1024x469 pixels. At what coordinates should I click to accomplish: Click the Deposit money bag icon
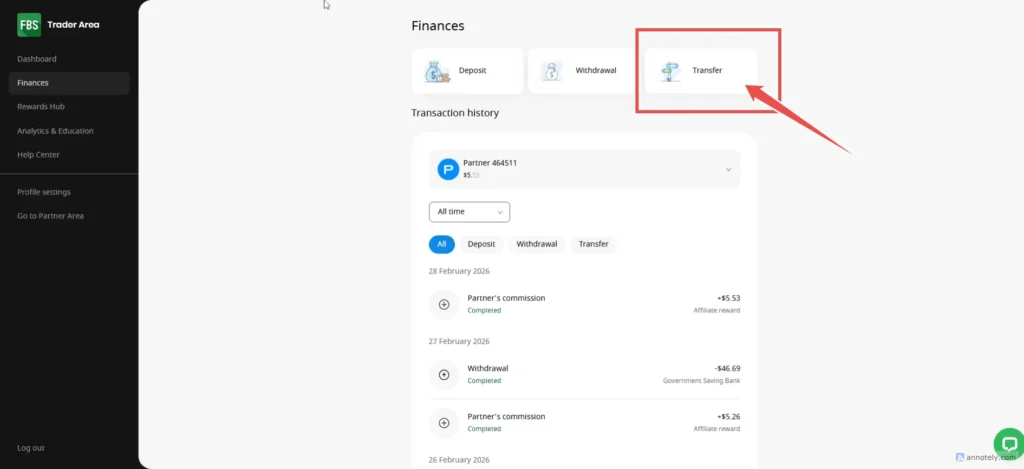tap(435, 71)
